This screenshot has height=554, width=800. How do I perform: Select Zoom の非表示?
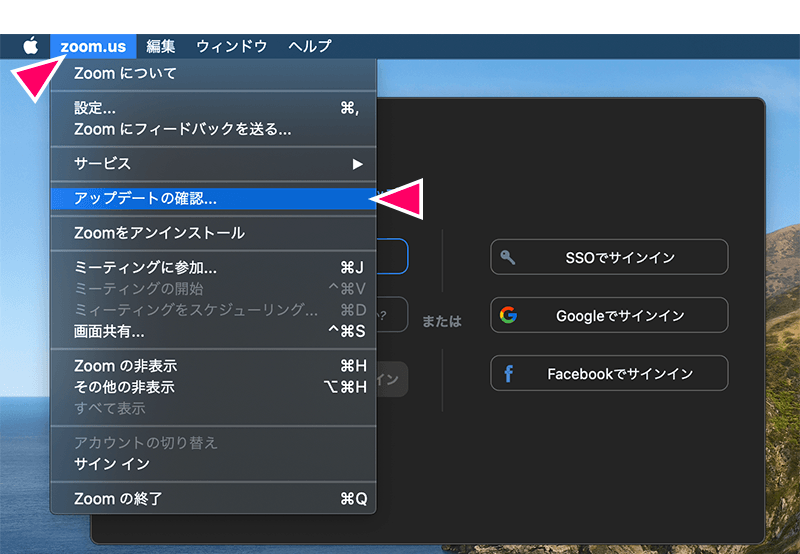(213, 366)
